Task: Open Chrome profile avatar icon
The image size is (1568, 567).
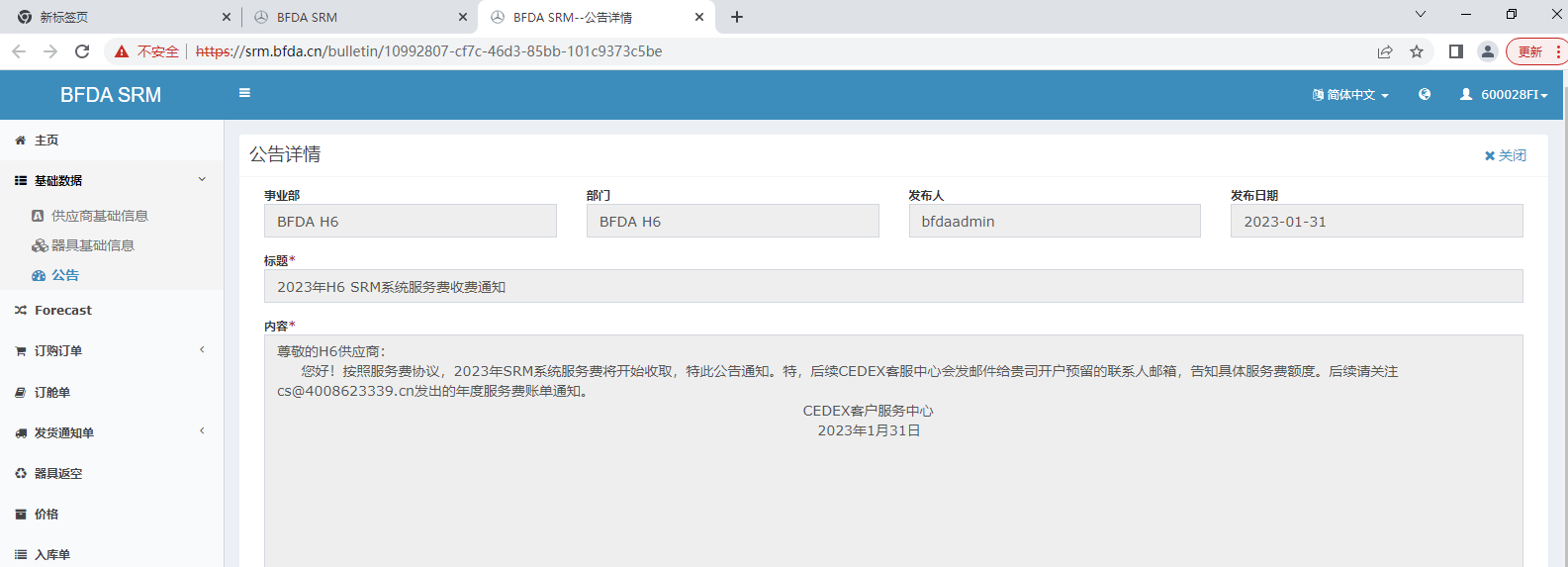Action: [1487, 51]
